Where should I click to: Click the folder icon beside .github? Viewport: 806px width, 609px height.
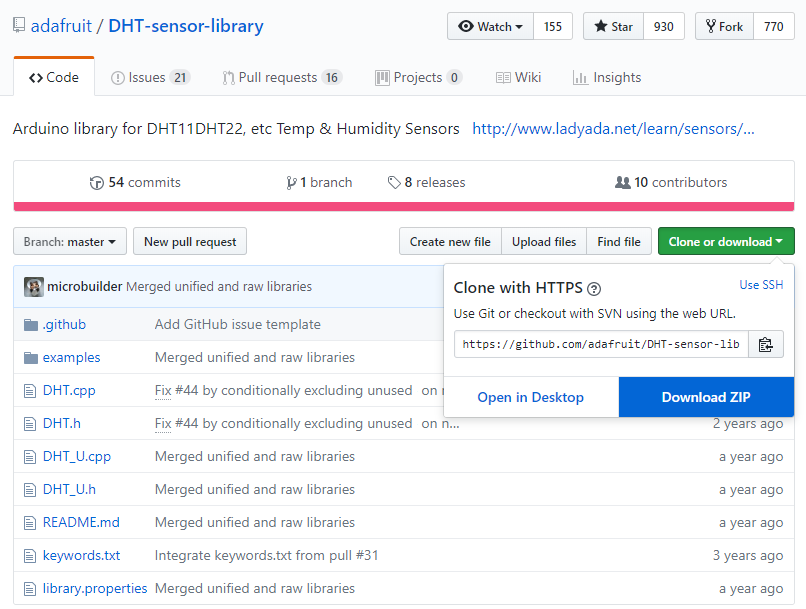pyautogui.click(x=31, y=325)
